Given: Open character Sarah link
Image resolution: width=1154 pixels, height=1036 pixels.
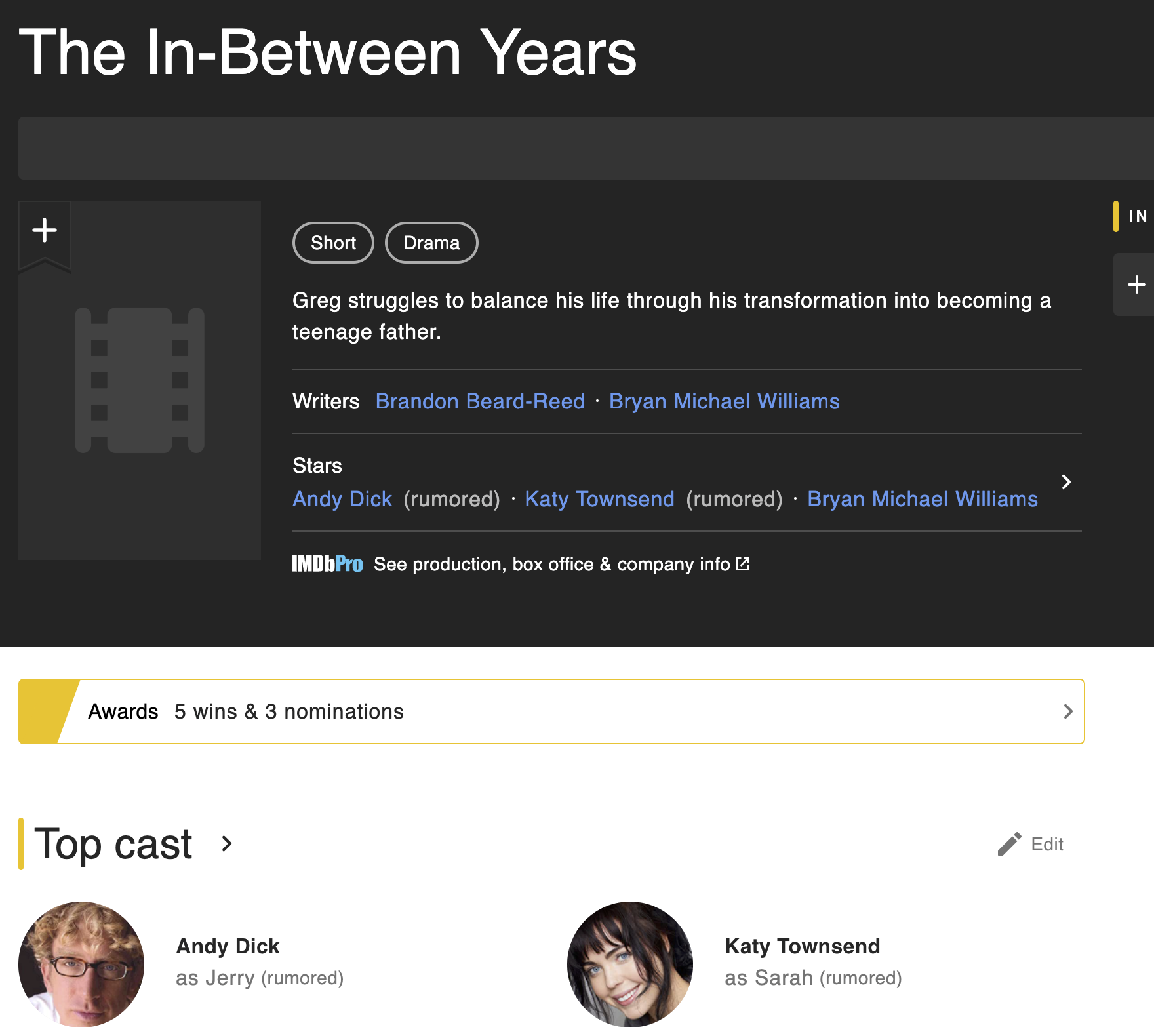Looking at the screenshot, I should (x=784, y=978).
